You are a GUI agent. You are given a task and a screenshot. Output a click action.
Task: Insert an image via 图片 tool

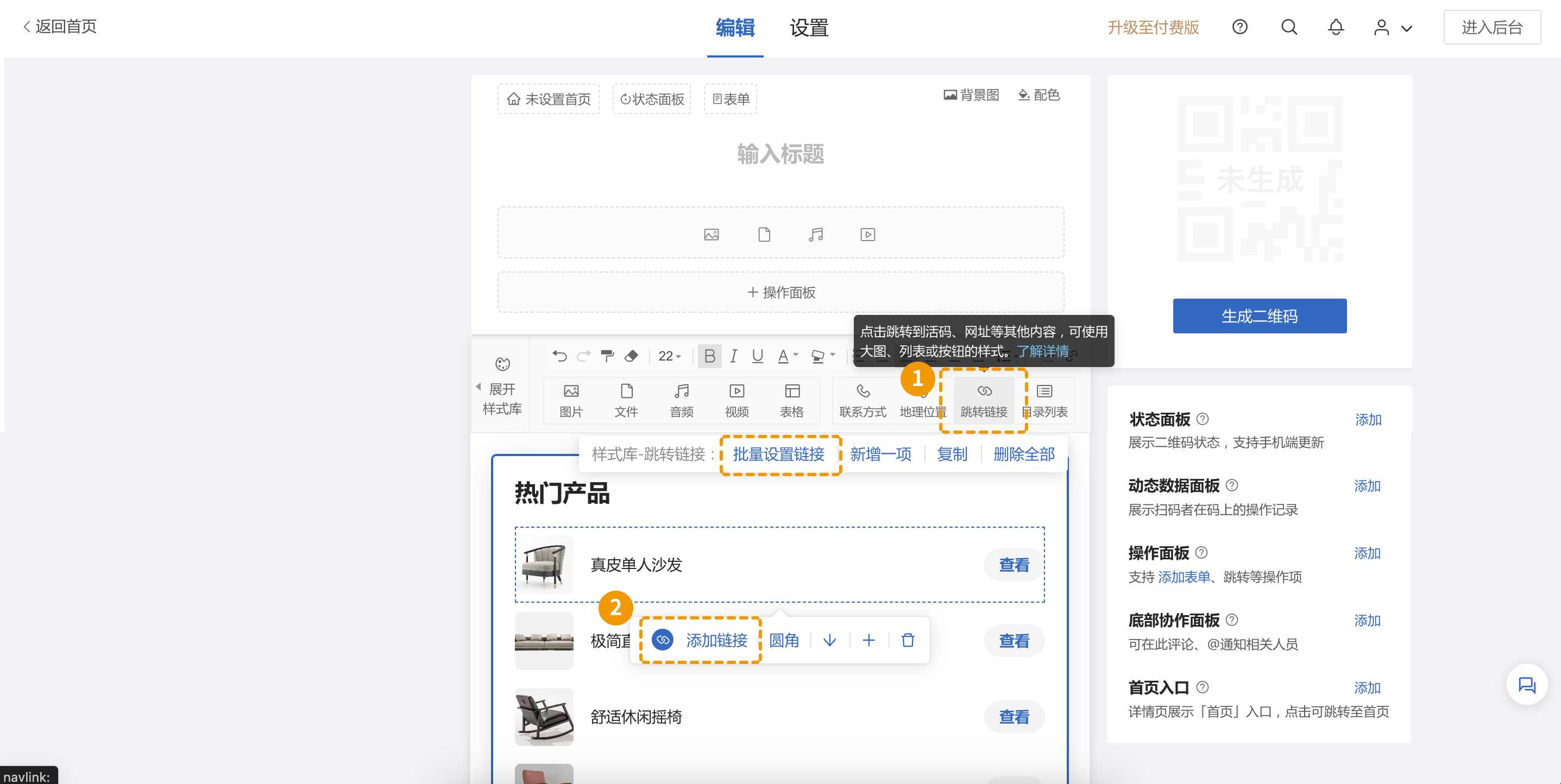pyautogui.click(x=571, y=401)
